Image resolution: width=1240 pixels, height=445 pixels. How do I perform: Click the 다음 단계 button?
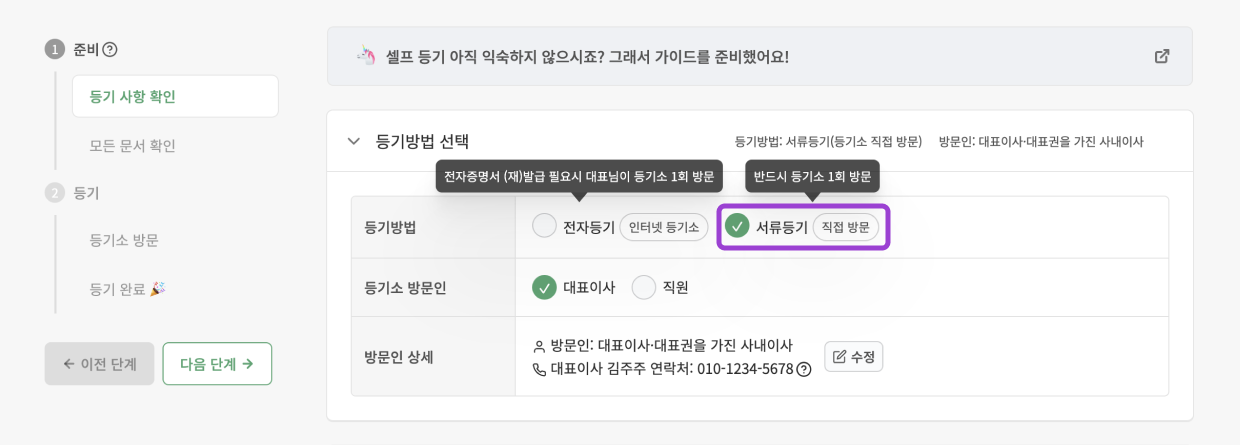tap(217, 364)
